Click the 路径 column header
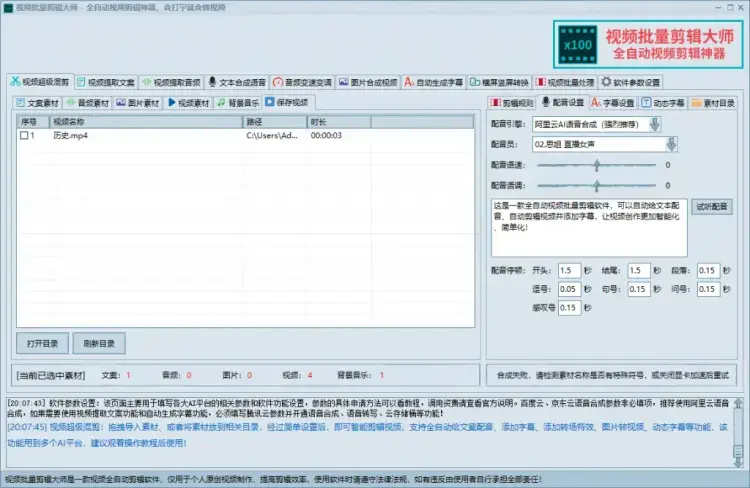Viewport: 750px width, 488px height. (x=275, y=122)
